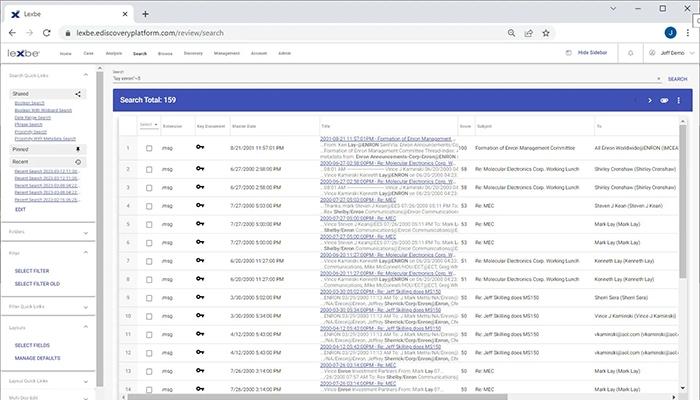700x400 pixels.
Task: Click the history icon beside Recent
Action: click(x=78, y=162)
